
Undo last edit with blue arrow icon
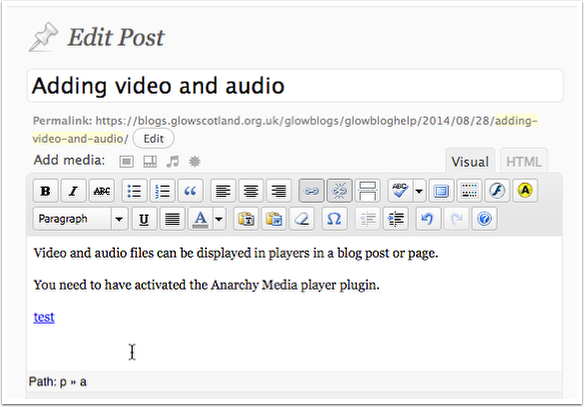[x=428, y=219]
